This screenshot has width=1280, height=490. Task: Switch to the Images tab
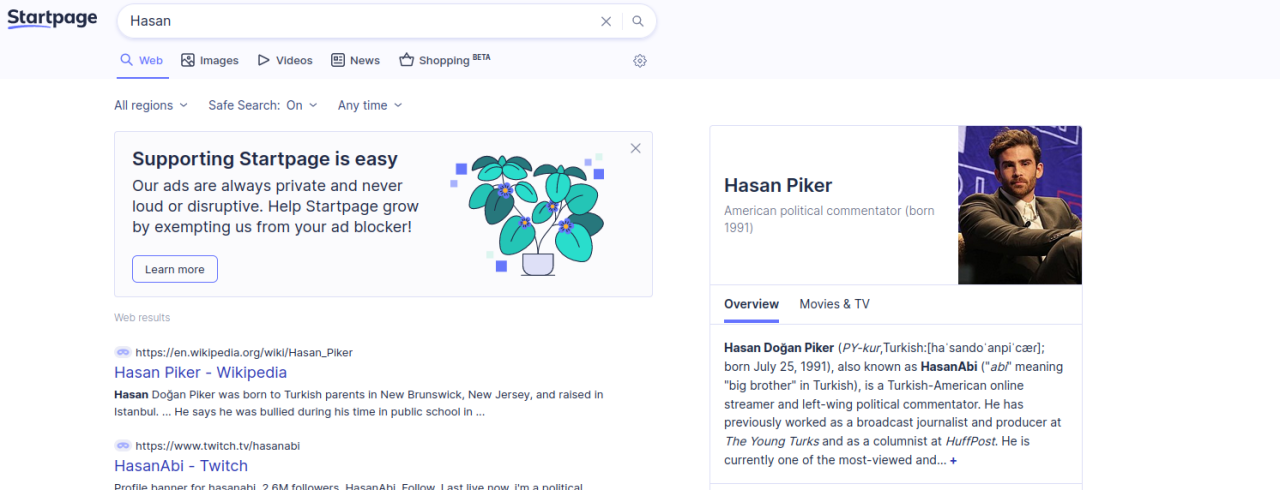[x=210, y=60]
